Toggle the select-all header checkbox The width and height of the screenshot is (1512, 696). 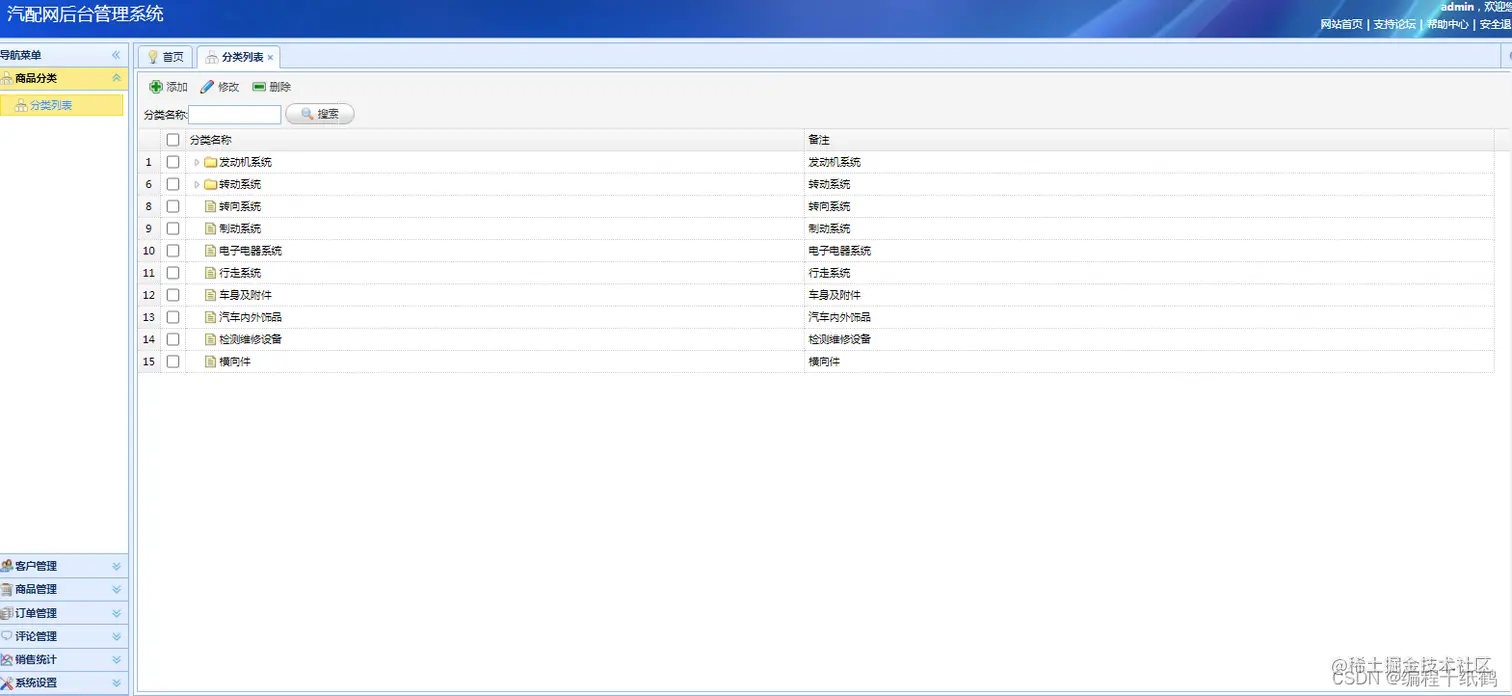(173, 140)
